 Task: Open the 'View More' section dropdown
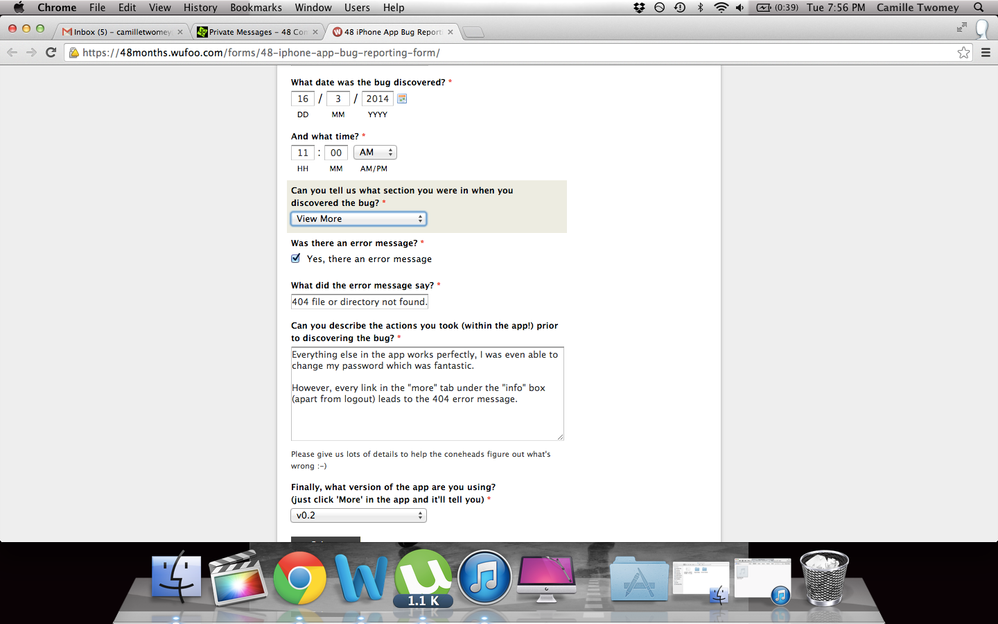pyautogui.click(x=358, y=218)
